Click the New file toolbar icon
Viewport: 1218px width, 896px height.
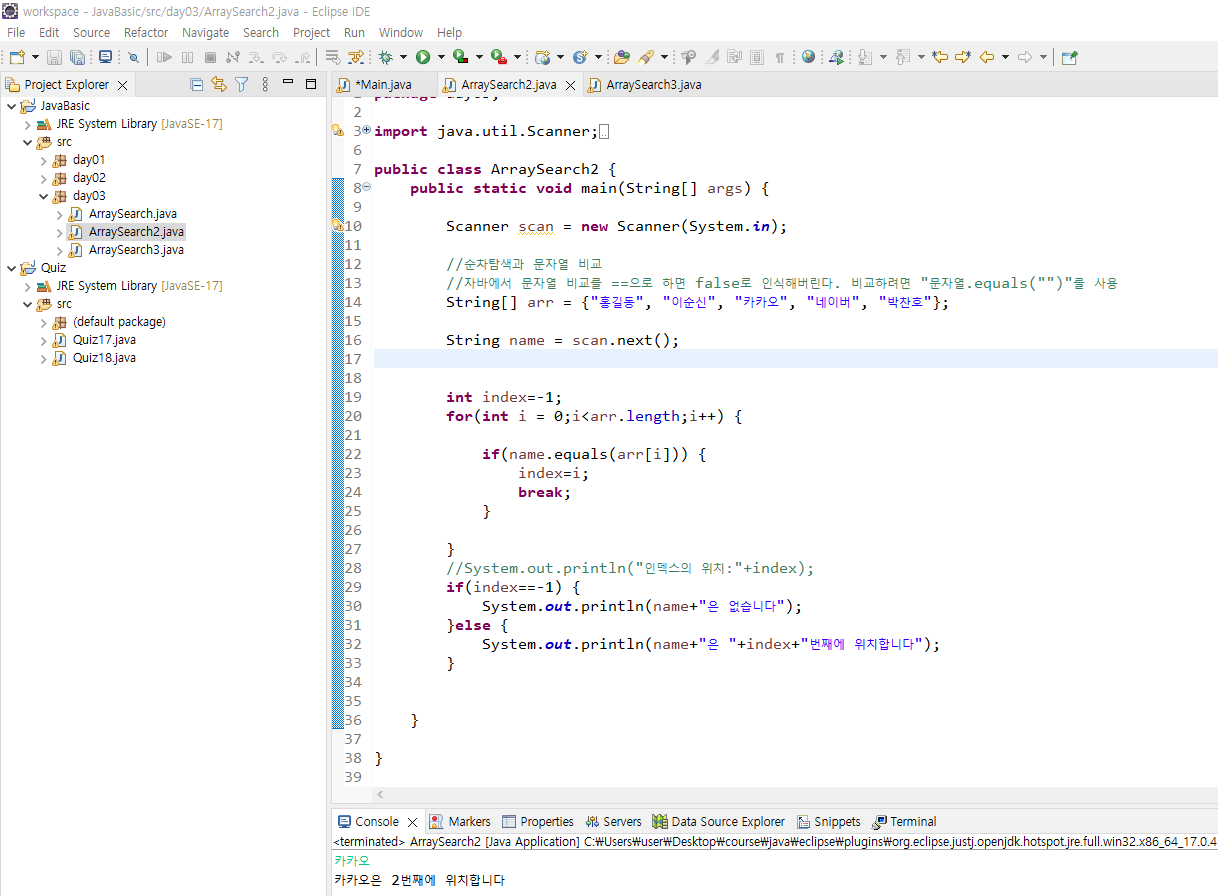pos(17,57)
